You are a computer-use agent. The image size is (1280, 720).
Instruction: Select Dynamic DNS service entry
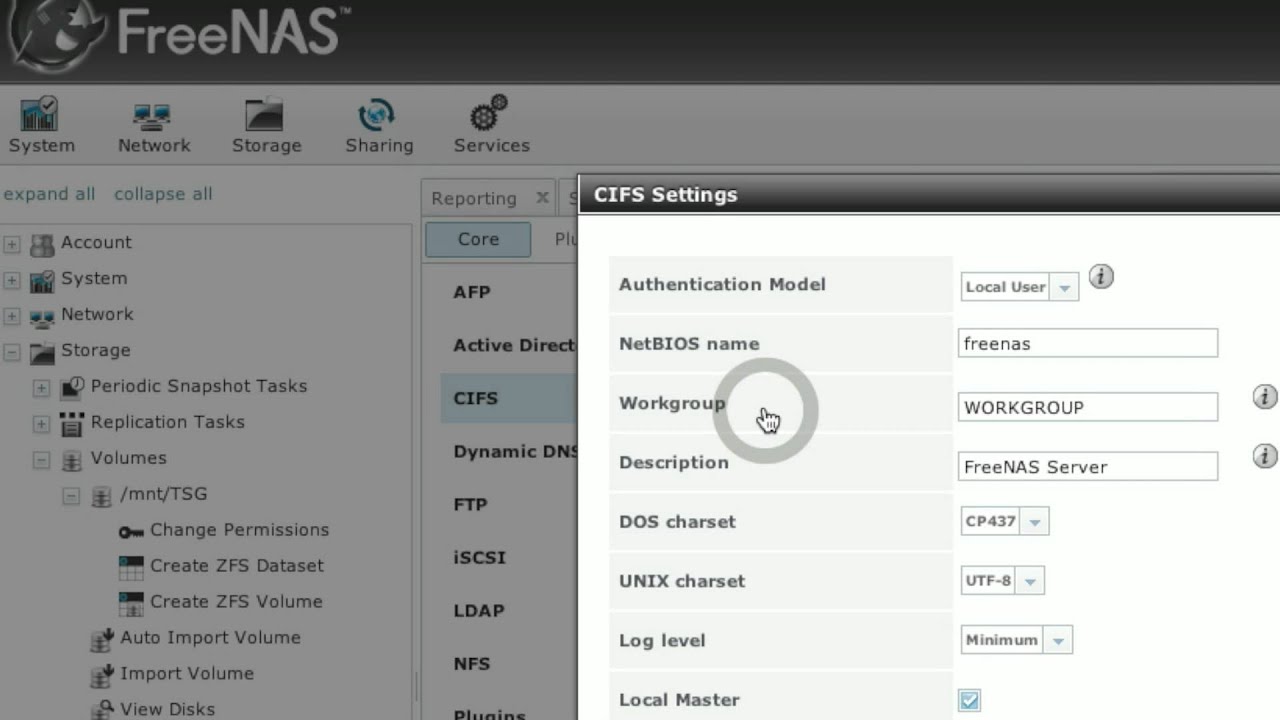click(x=515, y=451)
